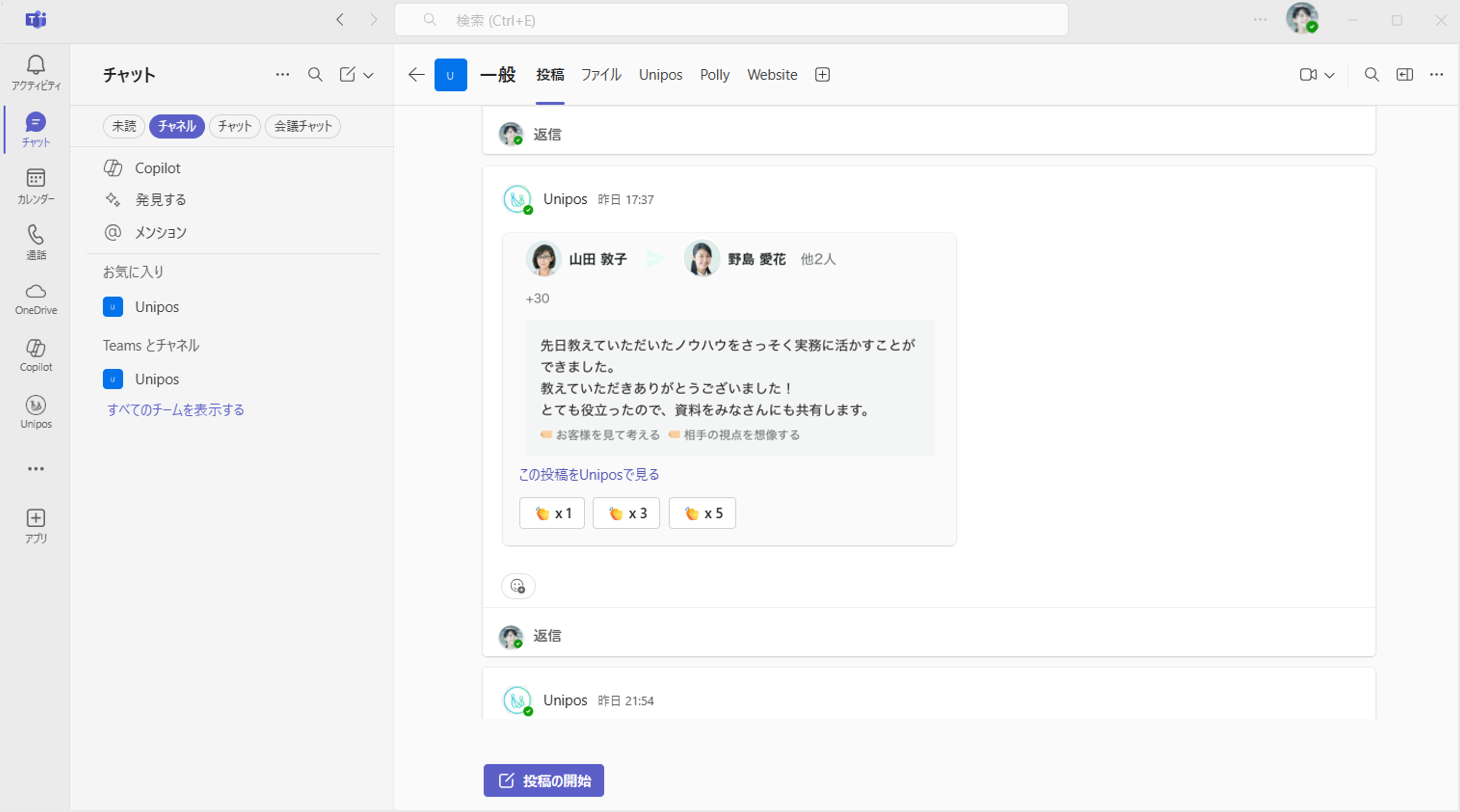The image size is (1460, 812).
Task: Click Unipos bot name on 21:54 post
Action: click(565, 701)
